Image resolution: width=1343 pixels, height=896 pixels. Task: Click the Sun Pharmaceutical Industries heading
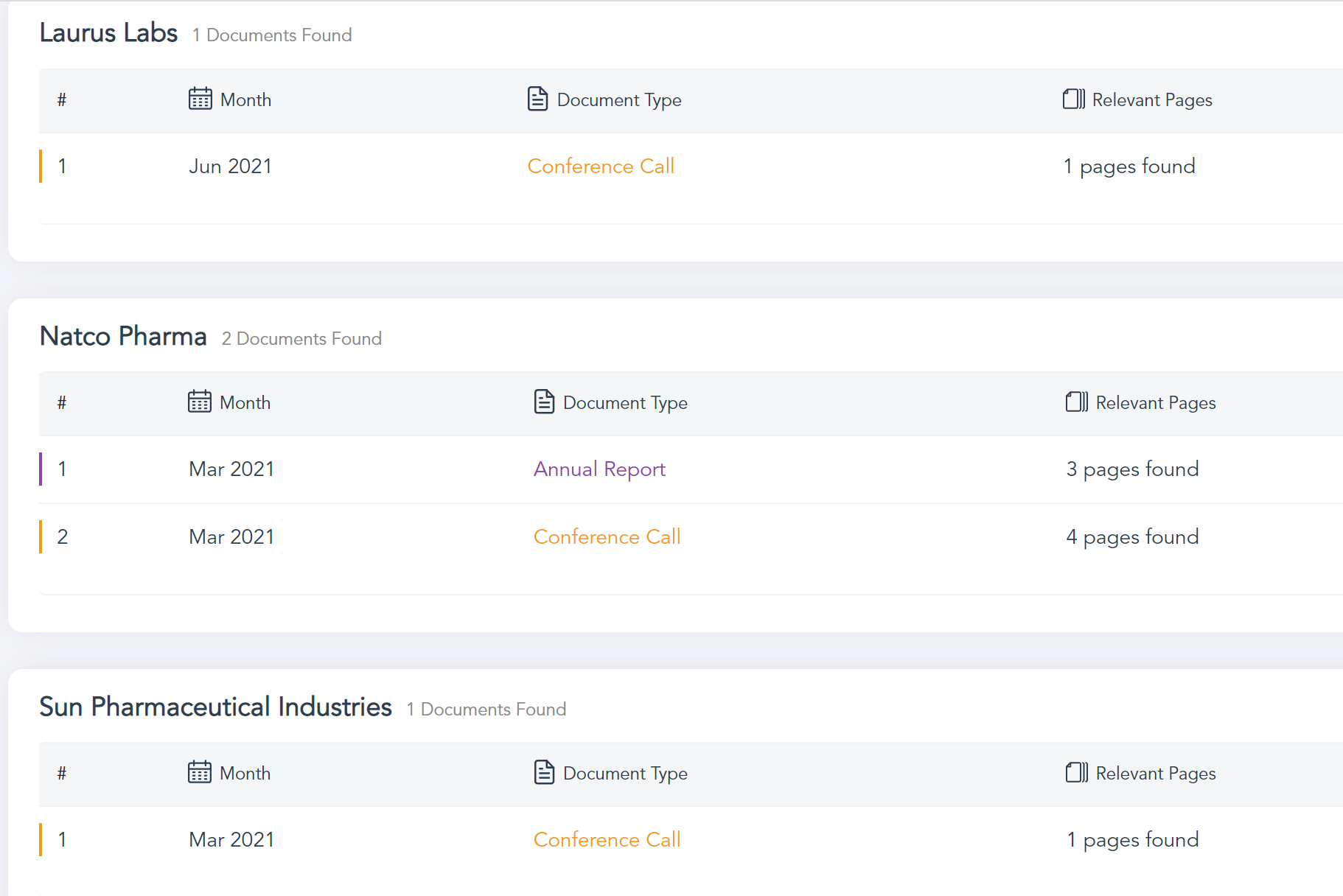(x=215, y=707)
